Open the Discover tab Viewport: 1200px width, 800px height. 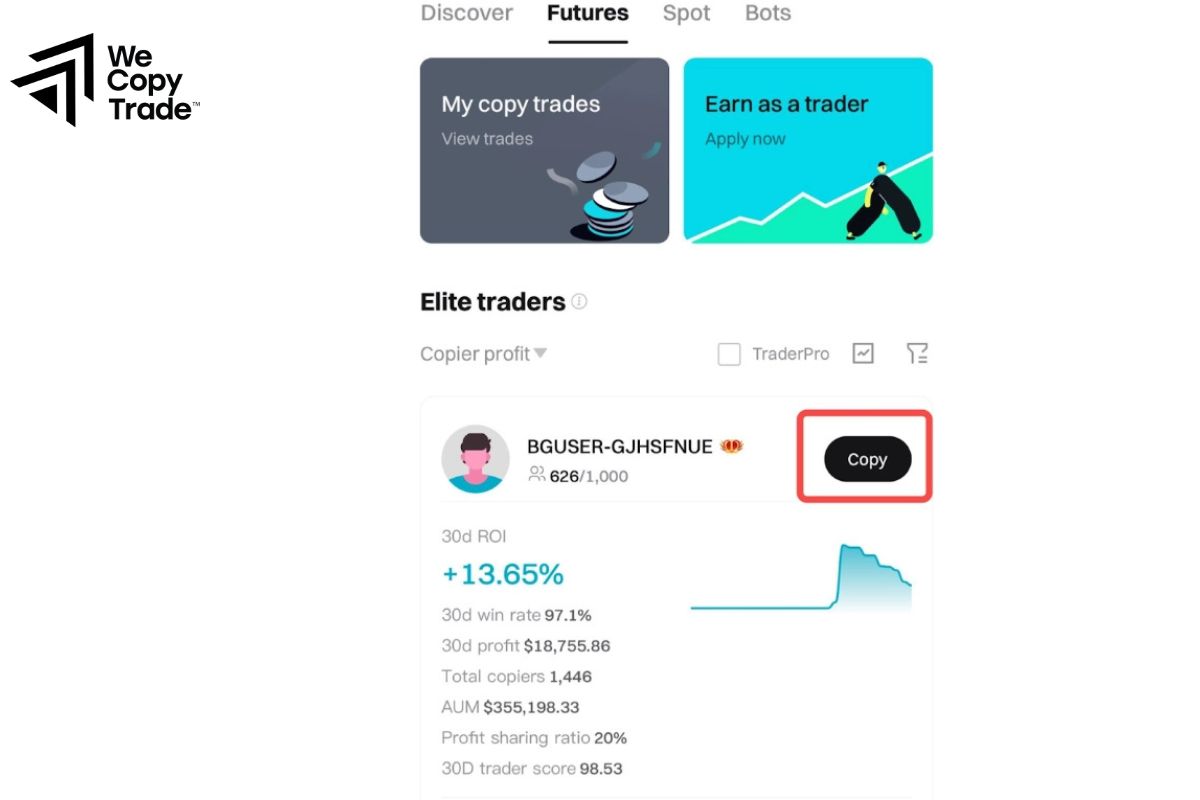466,13
